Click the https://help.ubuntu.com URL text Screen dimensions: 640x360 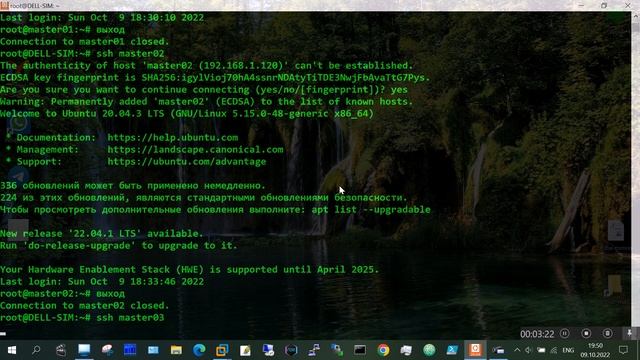pyautogui.click(x=173, y=138)
